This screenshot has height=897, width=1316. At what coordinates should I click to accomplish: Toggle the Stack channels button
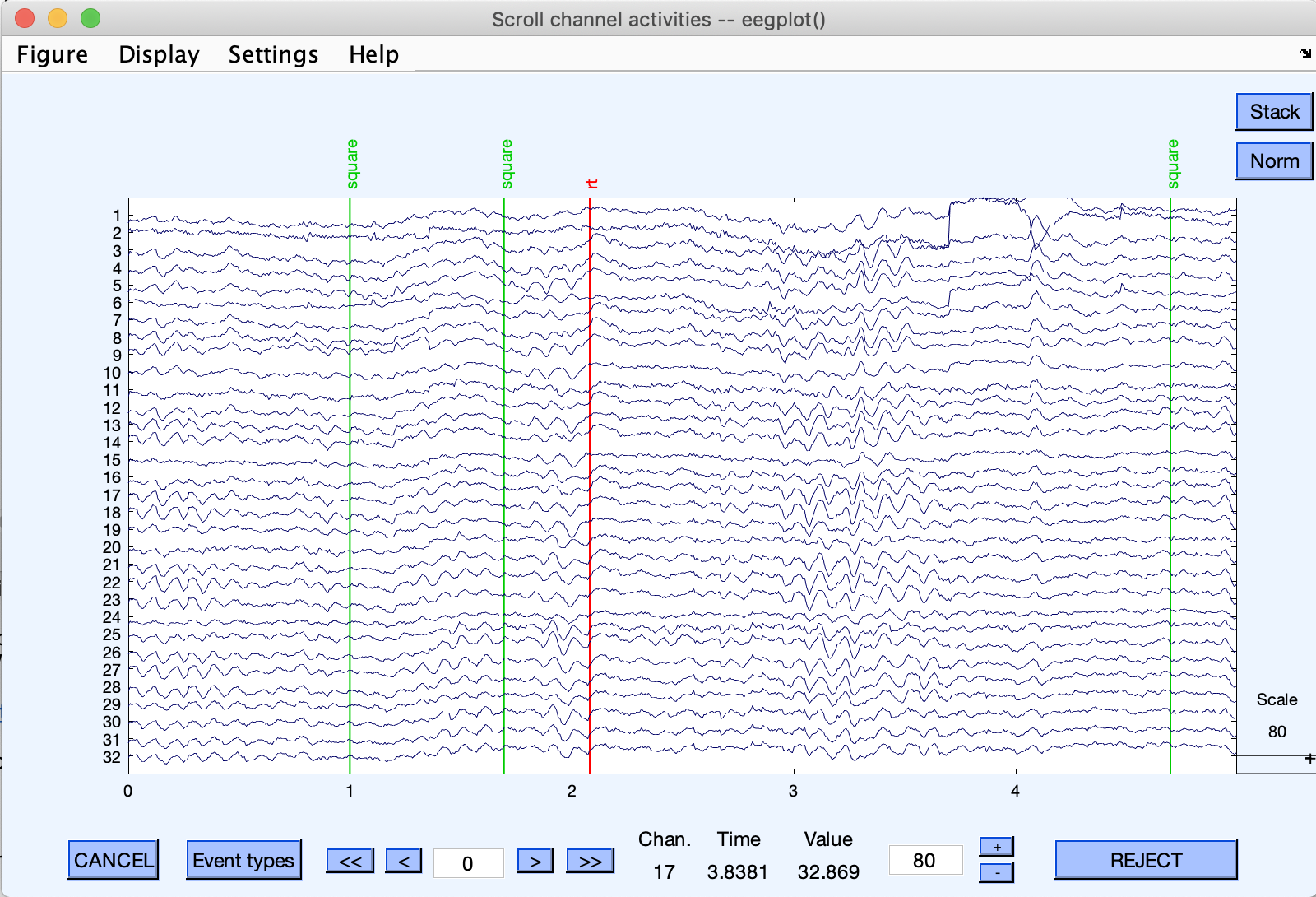coord(1274,112)
